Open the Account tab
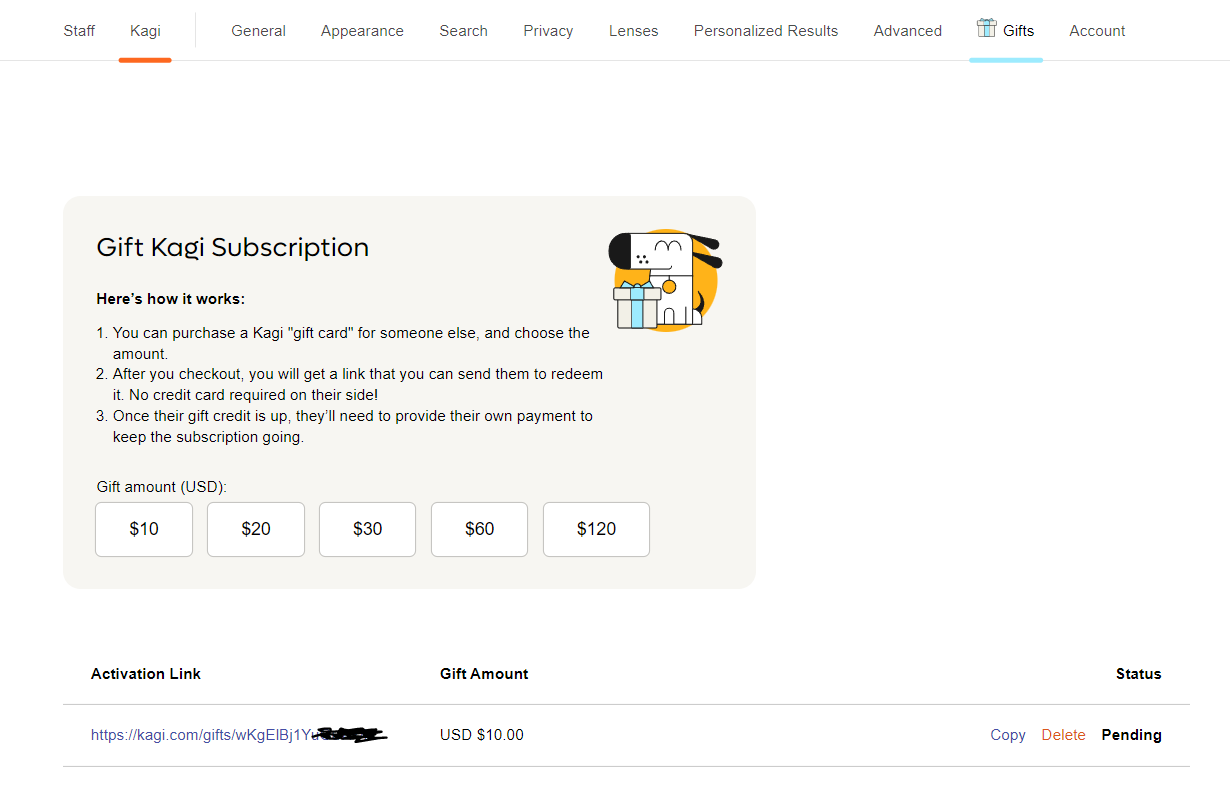The height and width of the screenshot is (800, 1230). (x=1097, y=31)
